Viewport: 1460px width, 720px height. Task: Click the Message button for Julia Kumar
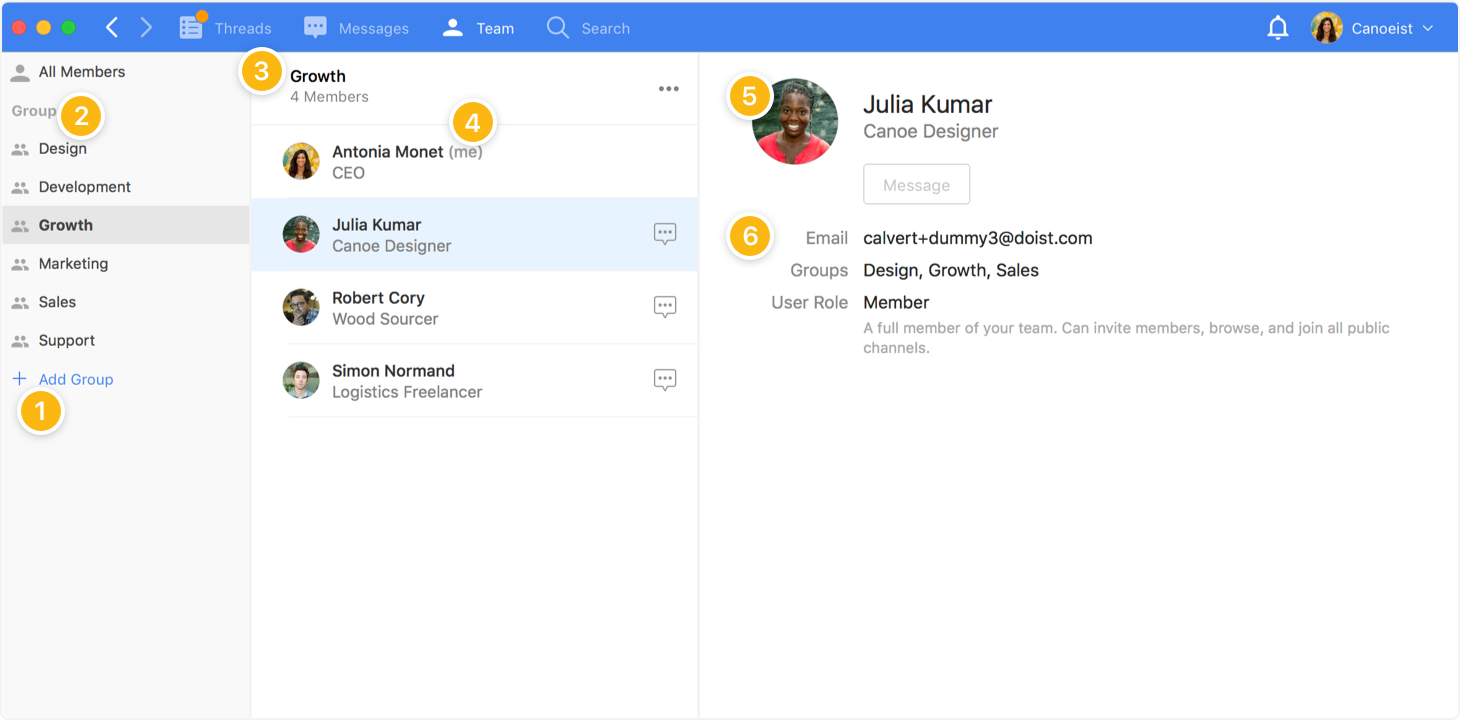point(916,185)
